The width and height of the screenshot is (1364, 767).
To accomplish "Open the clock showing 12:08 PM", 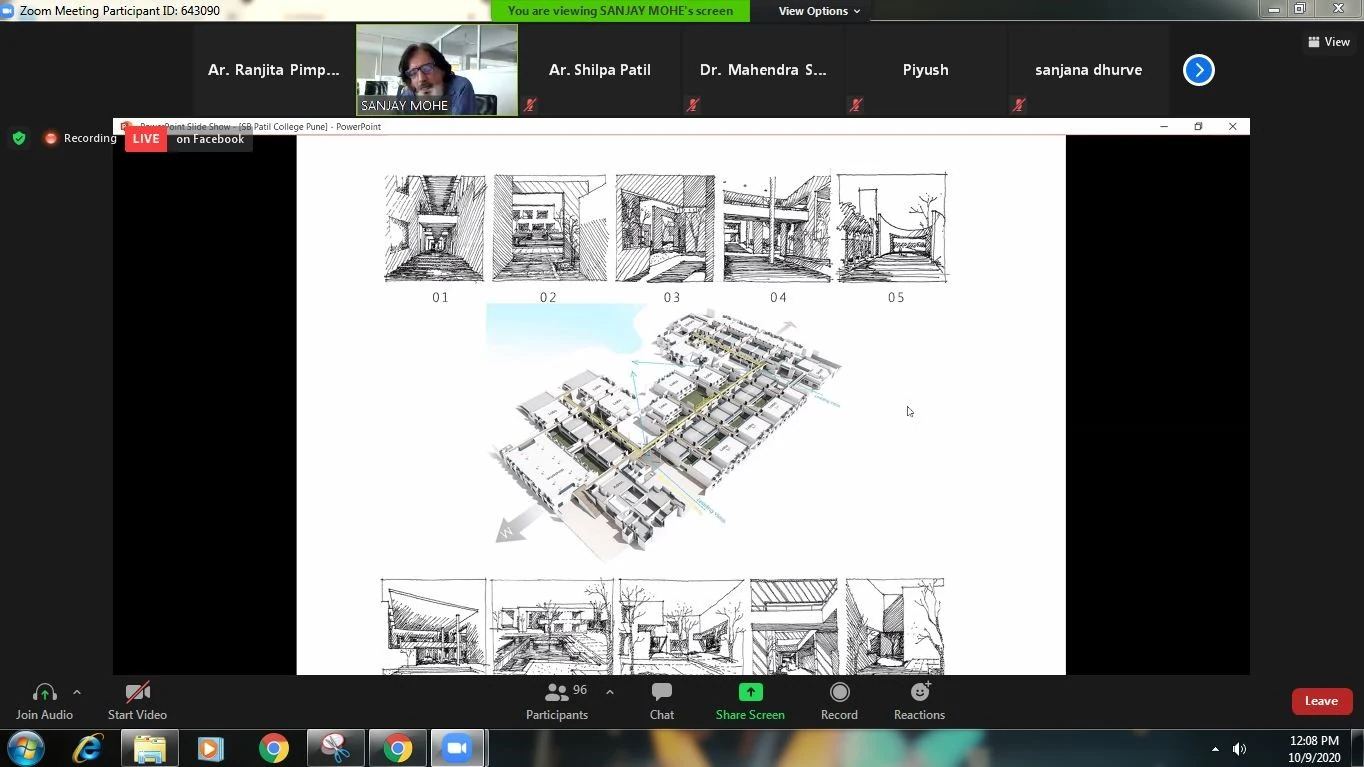I will click(x=1314, y=749).
